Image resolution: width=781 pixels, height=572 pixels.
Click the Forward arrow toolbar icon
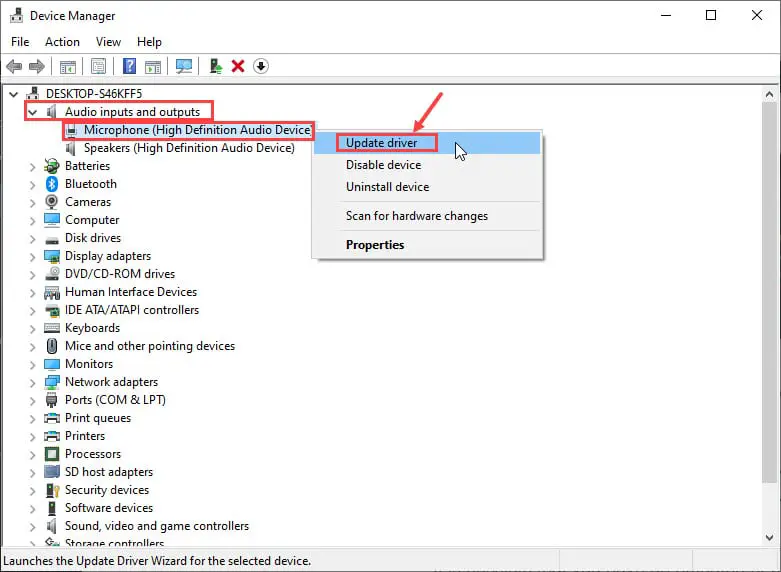pyautogui.click(x=37, y=66)
